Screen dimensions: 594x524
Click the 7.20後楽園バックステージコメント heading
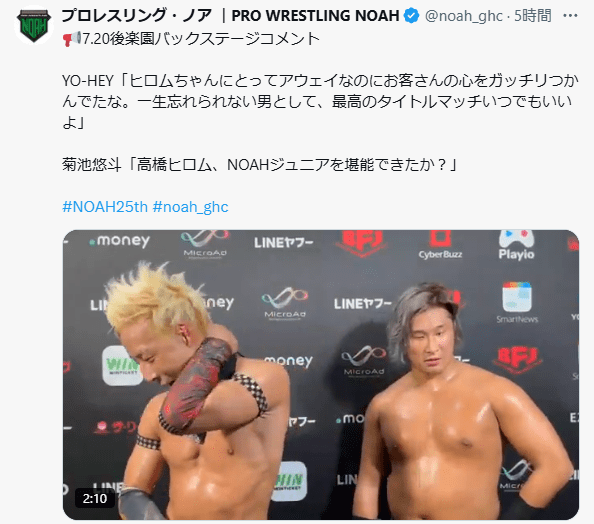pos(201,39)
